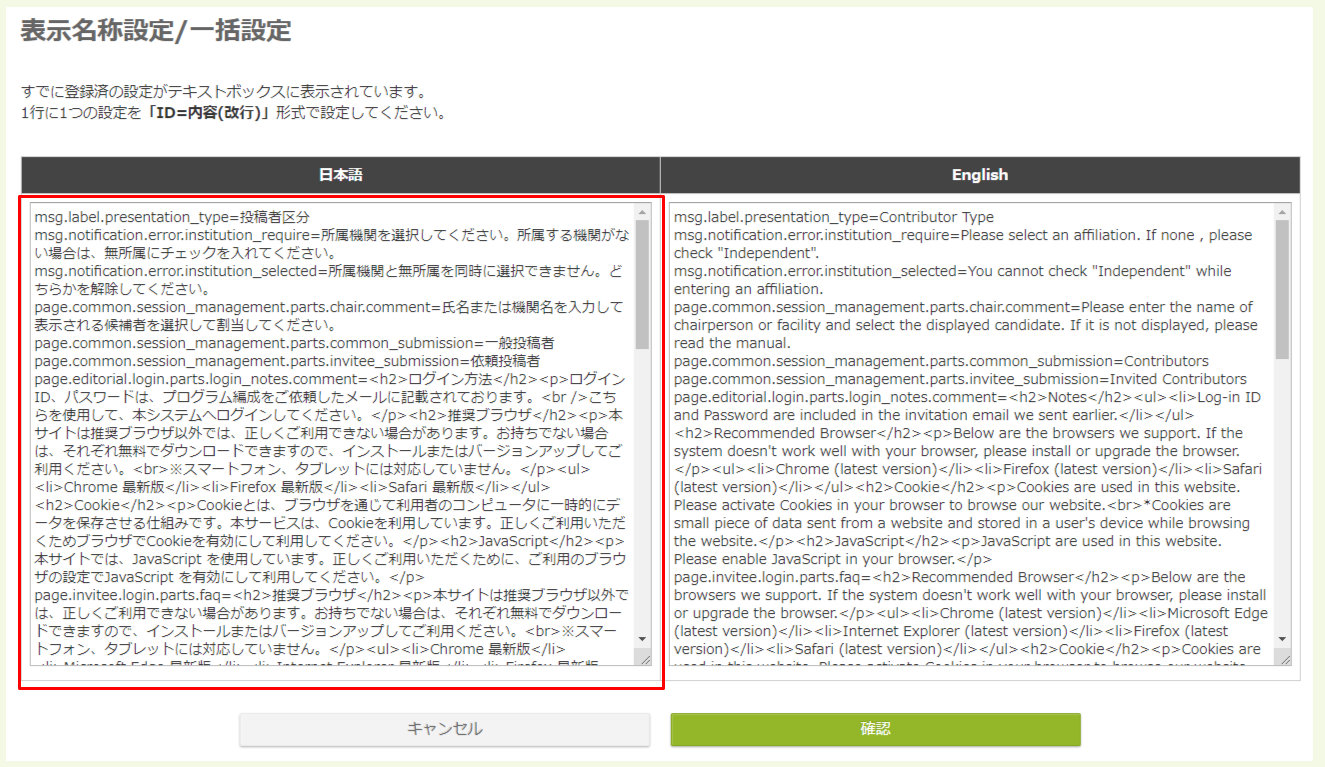The image size is (1325, 767).
Task: Click the green 確認 confirm button
Action: [877, 730]
